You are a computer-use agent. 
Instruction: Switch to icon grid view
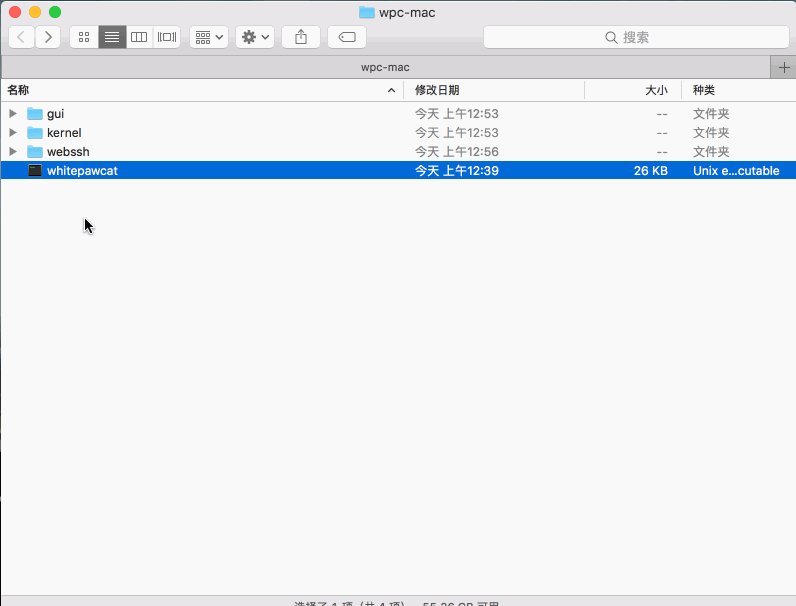coord(84,37)
